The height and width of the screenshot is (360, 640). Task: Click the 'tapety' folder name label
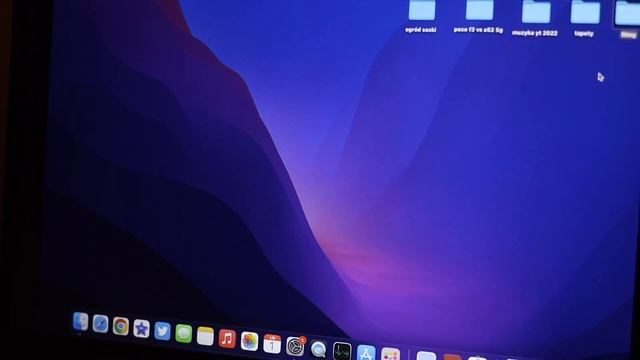pos(584,34)
